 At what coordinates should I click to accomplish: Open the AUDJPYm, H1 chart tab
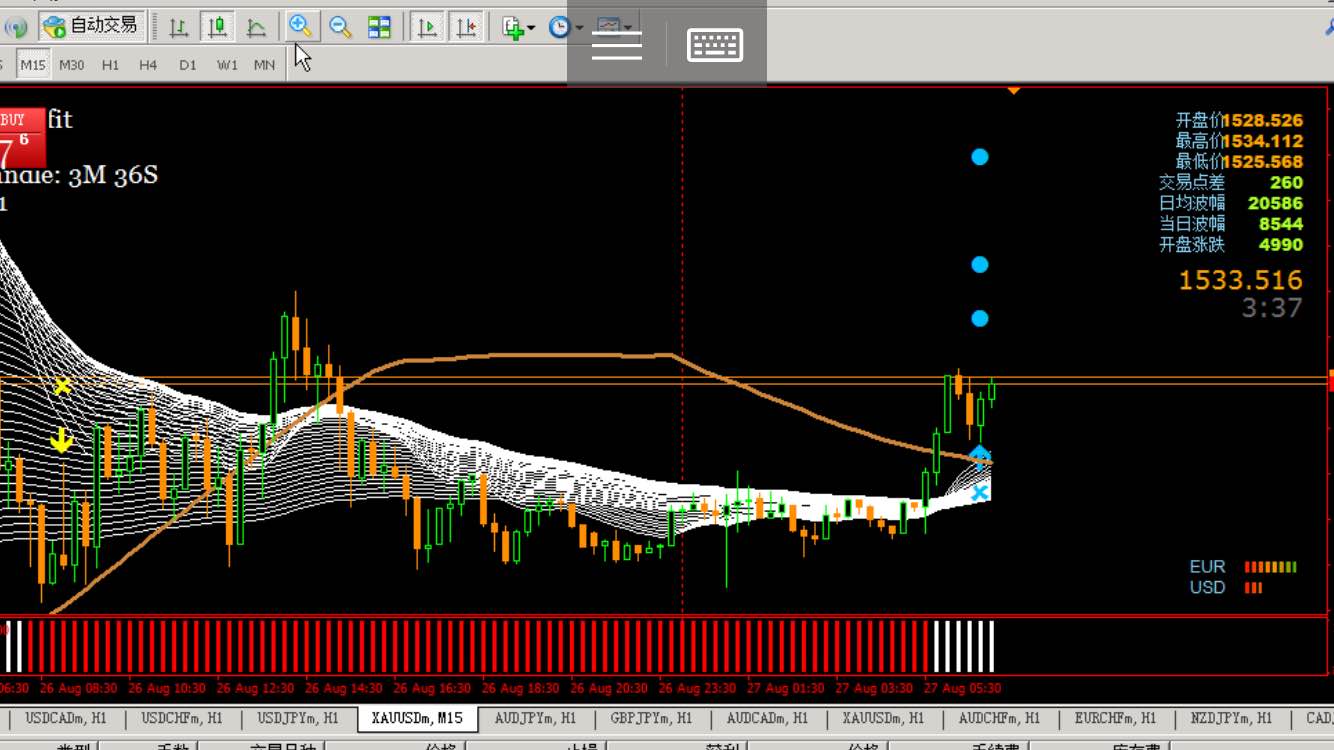pyautogui.click(x=535, y=718)
